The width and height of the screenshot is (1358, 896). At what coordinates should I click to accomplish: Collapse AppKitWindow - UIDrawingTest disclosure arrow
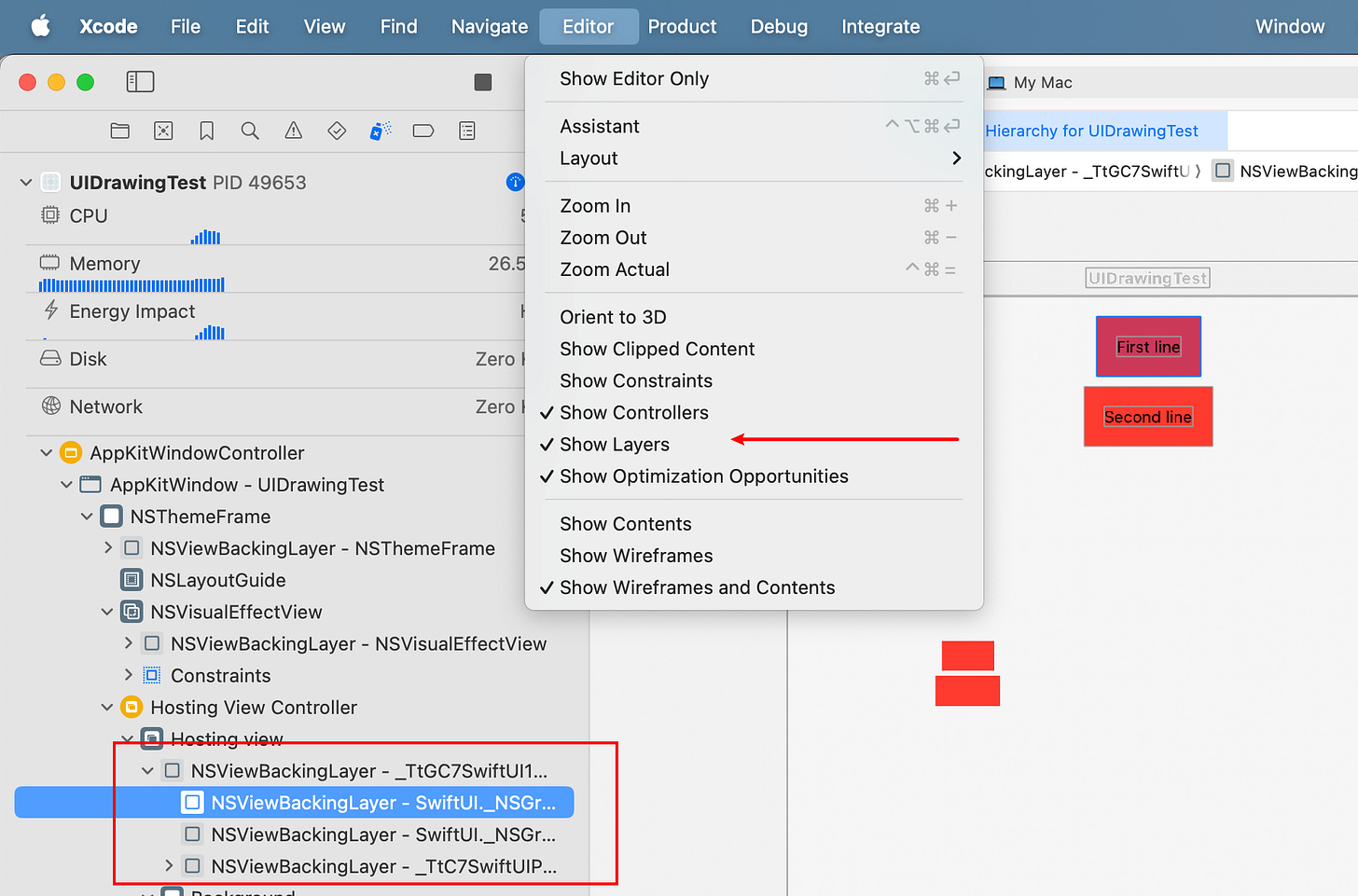pos(67,484)
